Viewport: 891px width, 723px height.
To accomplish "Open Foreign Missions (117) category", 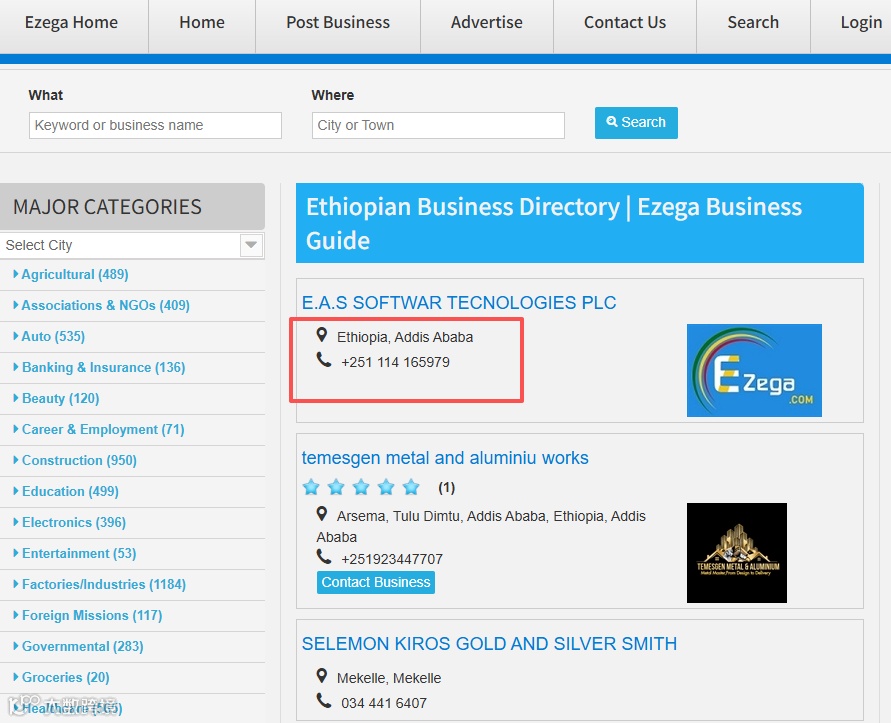I will [x=91, y=615].
